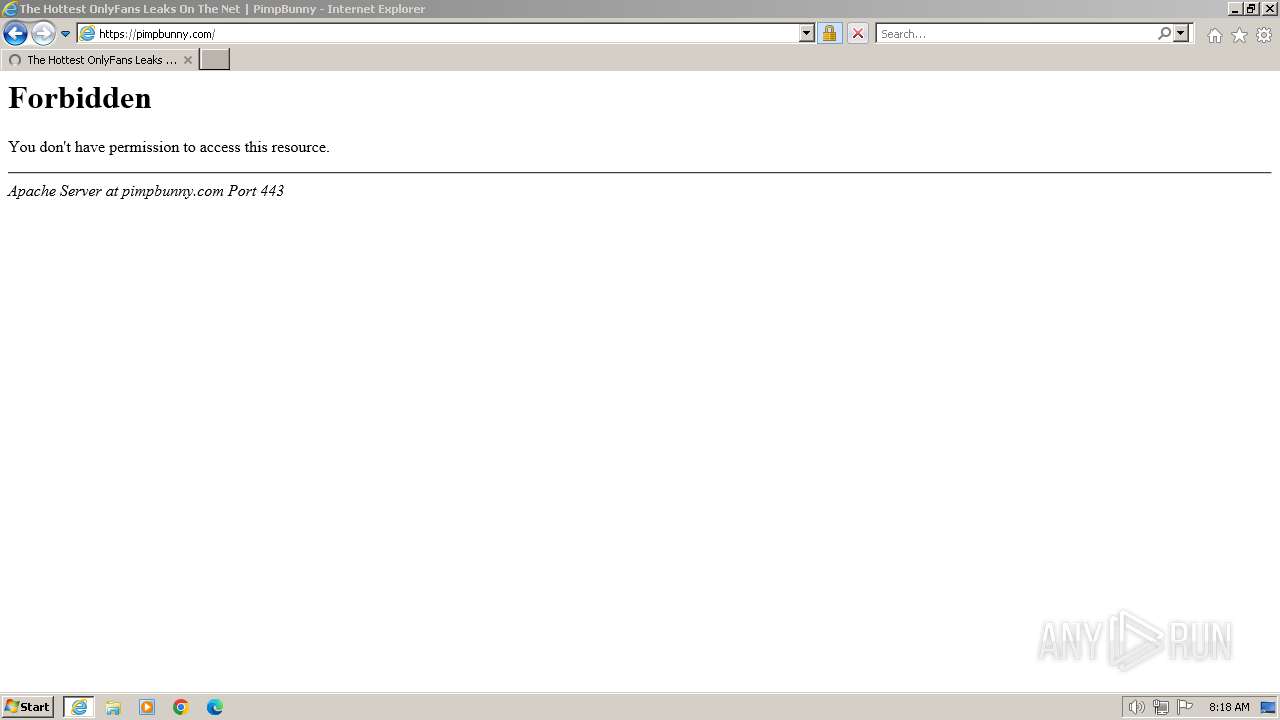Open the network tray icon
This screenshot has height=720, width=1280.
[x=1160, y=707]
